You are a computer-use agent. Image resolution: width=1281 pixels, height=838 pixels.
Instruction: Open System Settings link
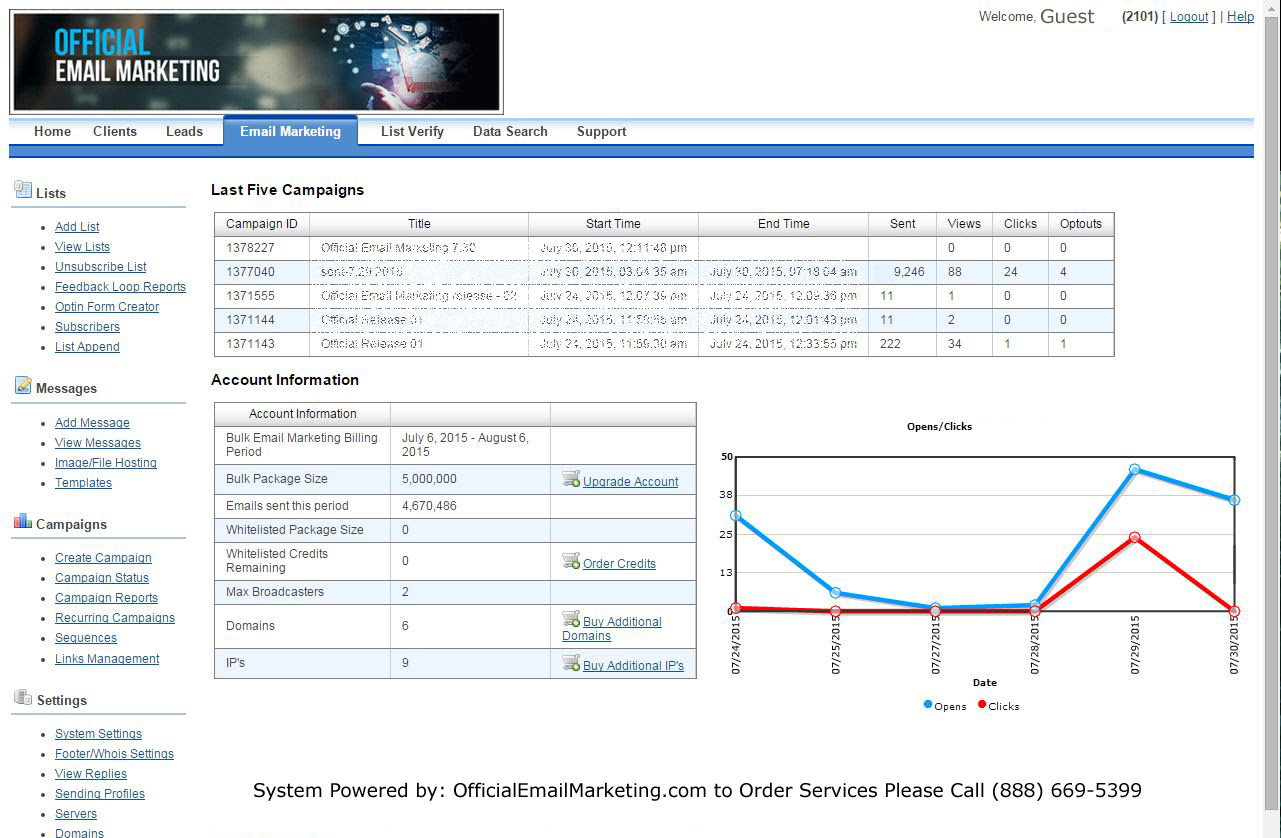coord(98,734)
